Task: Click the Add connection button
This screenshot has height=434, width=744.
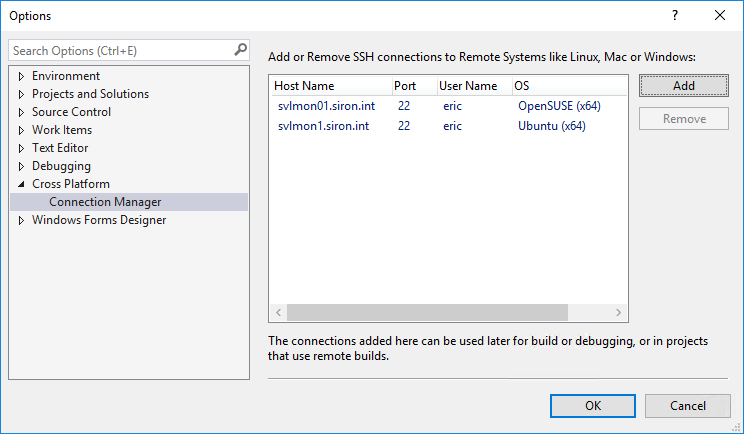Action: (684, 86)
